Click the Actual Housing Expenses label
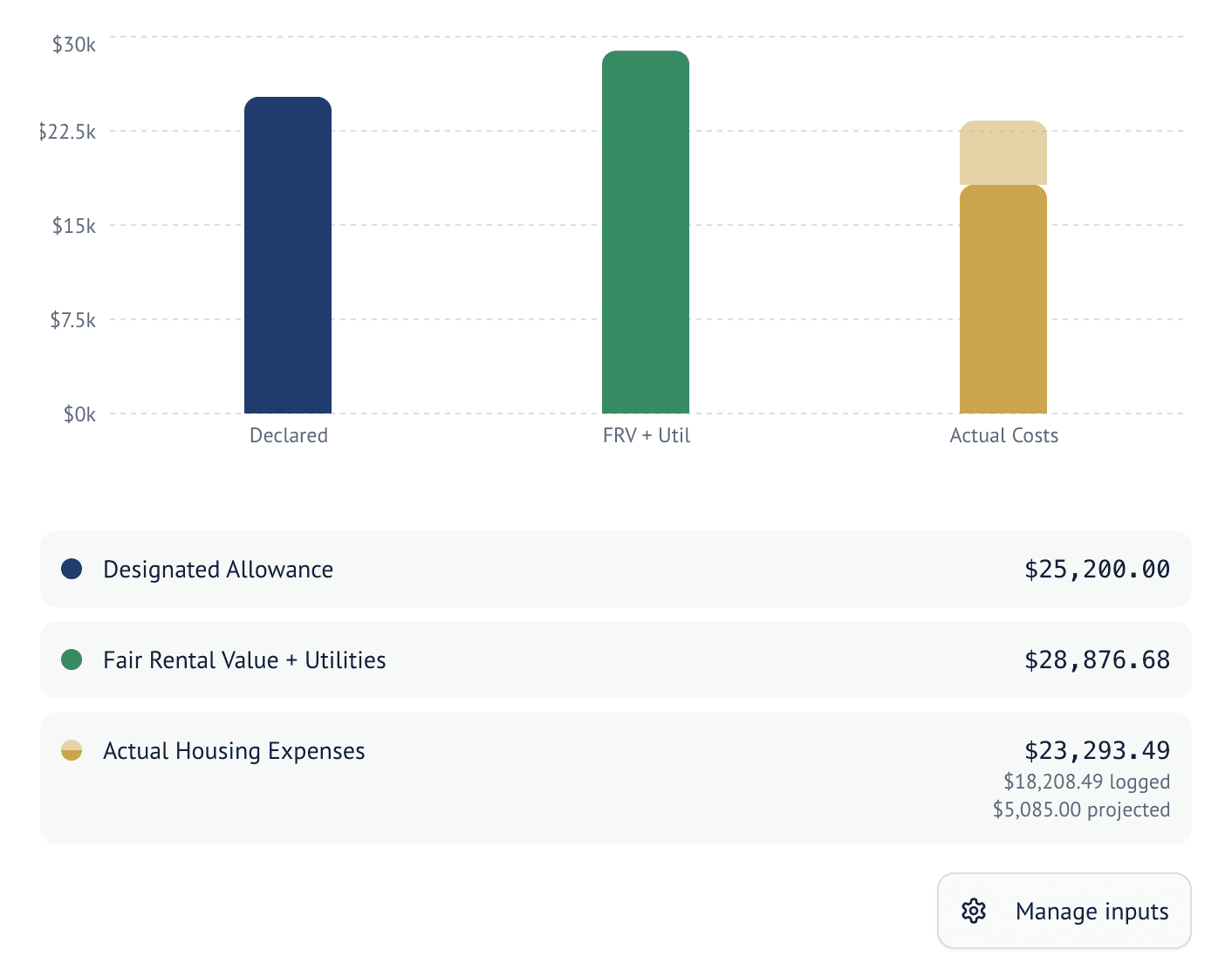Screen dimensions: 1232x977 (x=234, y=751)
